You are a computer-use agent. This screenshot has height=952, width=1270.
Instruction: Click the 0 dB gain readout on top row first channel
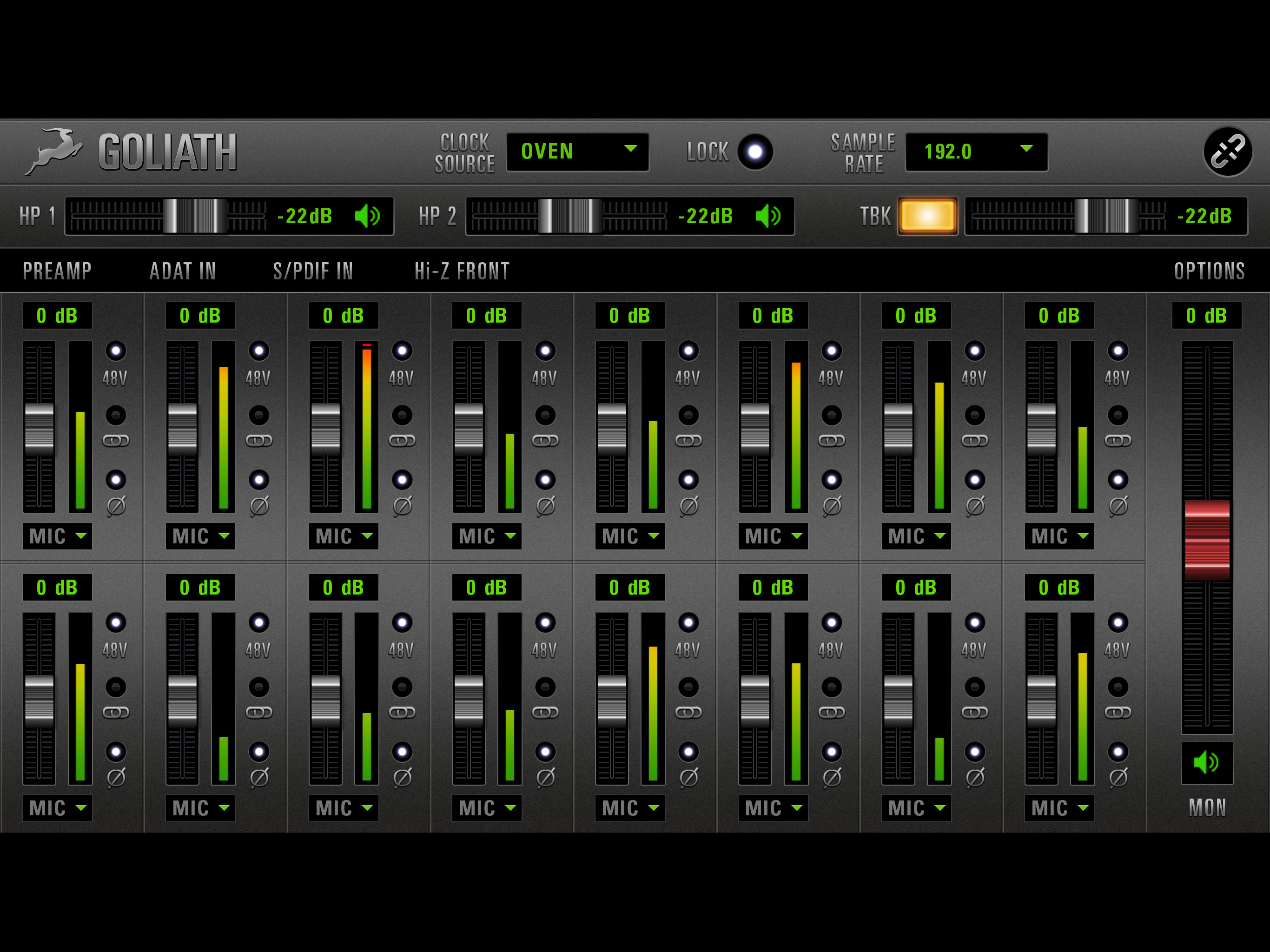[x=58, y=316]
